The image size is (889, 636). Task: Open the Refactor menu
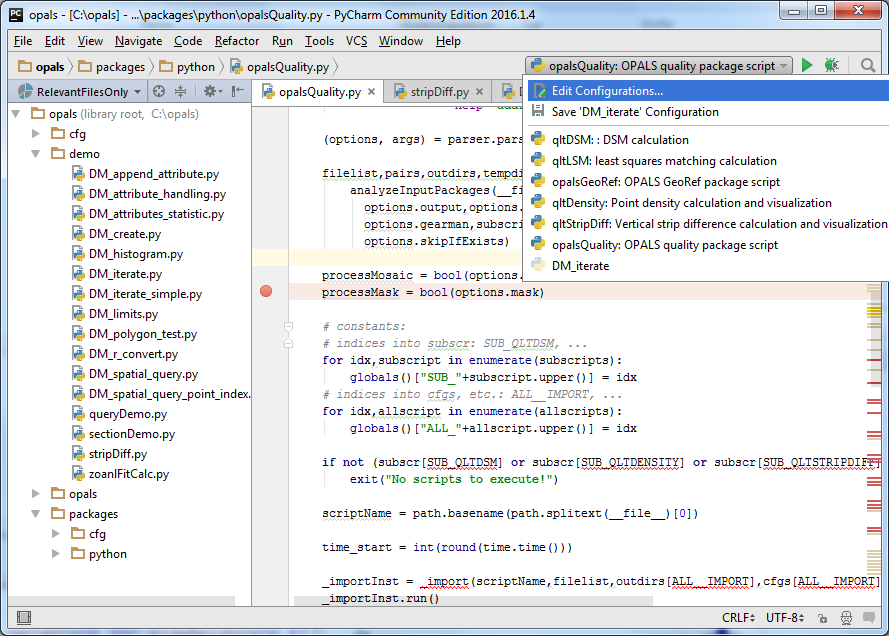coord(236,41)
